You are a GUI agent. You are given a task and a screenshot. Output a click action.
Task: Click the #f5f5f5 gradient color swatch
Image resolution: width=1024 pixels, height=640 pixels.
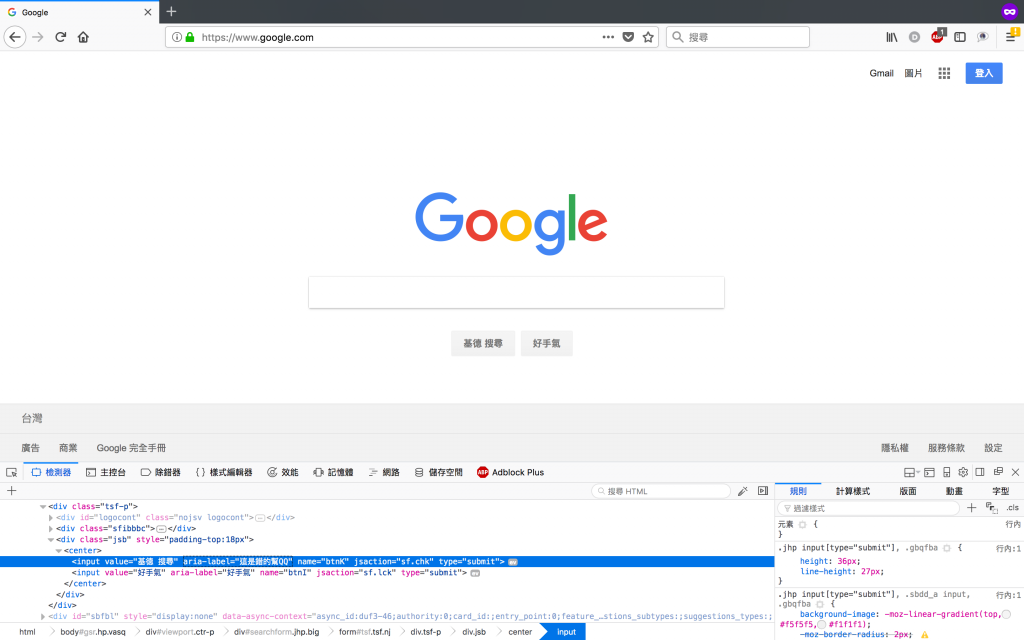pyautogui.click(x=1006, y=614)
